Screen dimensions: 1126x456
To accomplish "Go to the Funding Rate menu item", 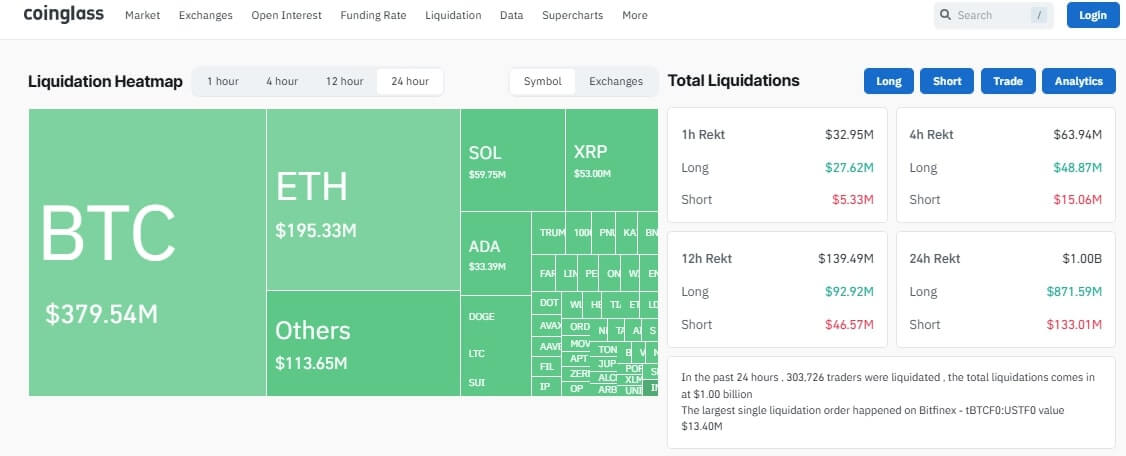I will (373, 15).
